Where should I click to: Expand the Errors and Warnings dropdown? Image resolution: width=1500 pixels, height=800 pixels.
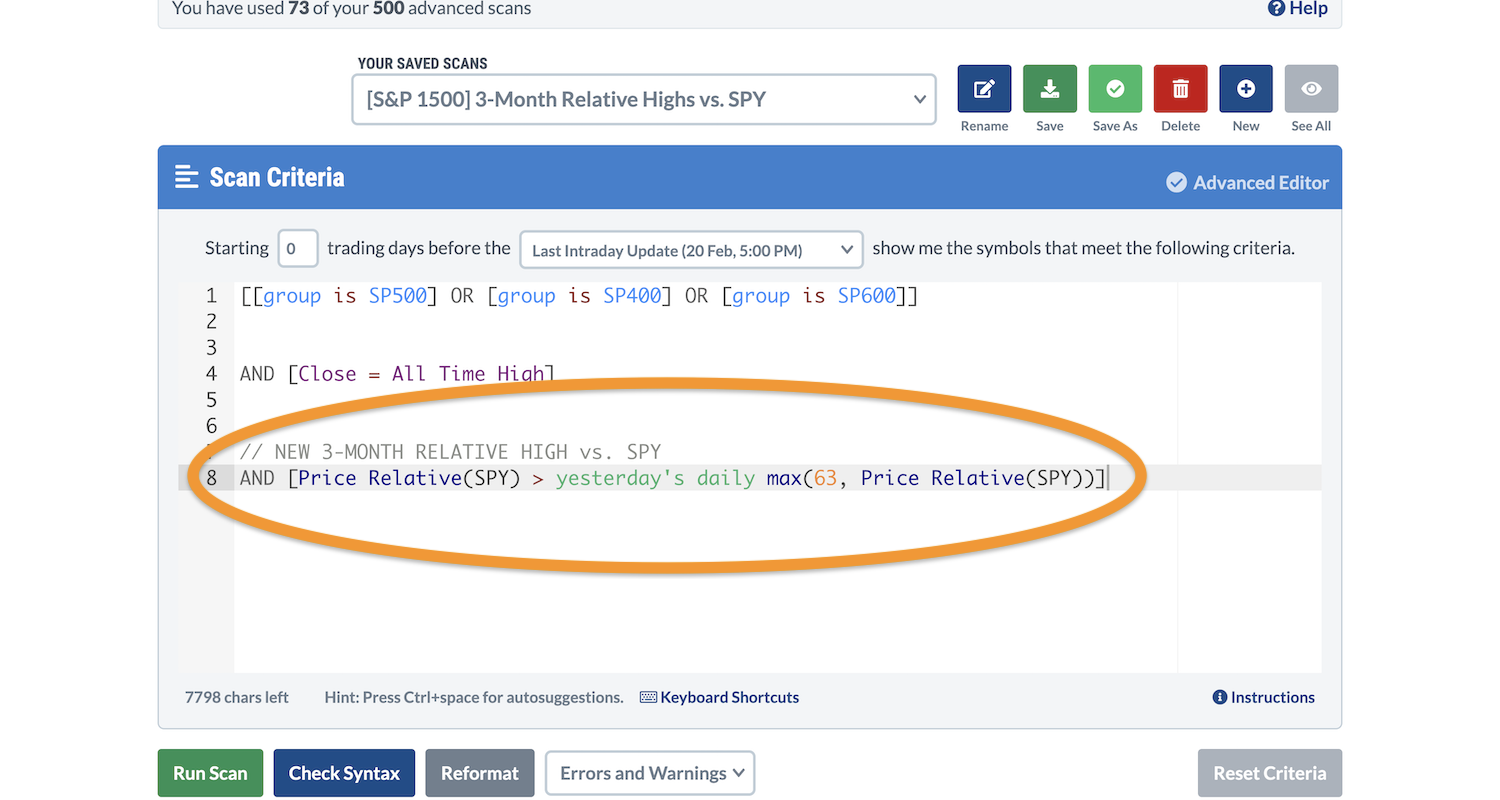coord(650,773)
